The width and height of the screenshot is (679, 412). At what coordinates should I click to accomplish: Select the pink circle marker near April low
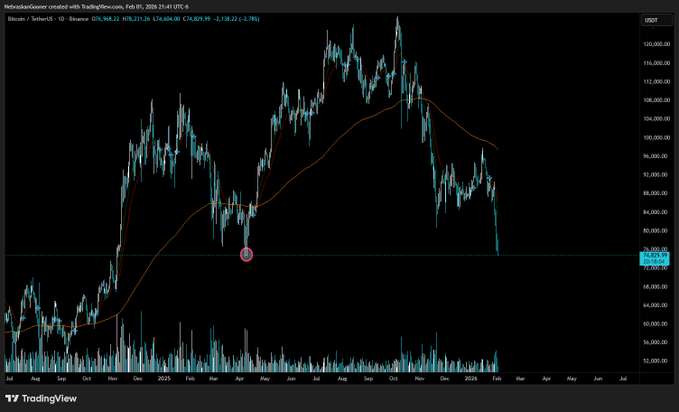[246, 254]
